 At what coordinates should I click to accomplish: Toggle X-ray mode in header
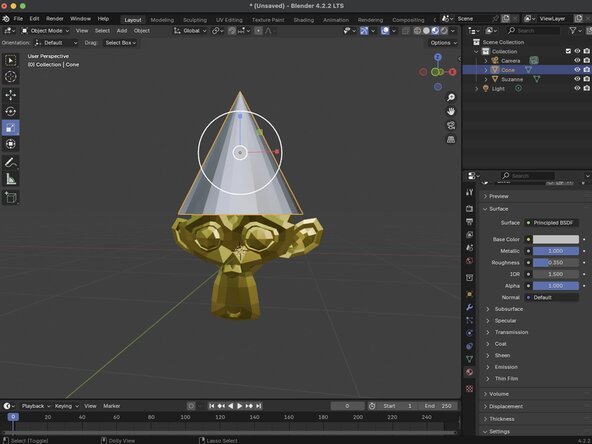pyautogui.click(x=405, y=31)
